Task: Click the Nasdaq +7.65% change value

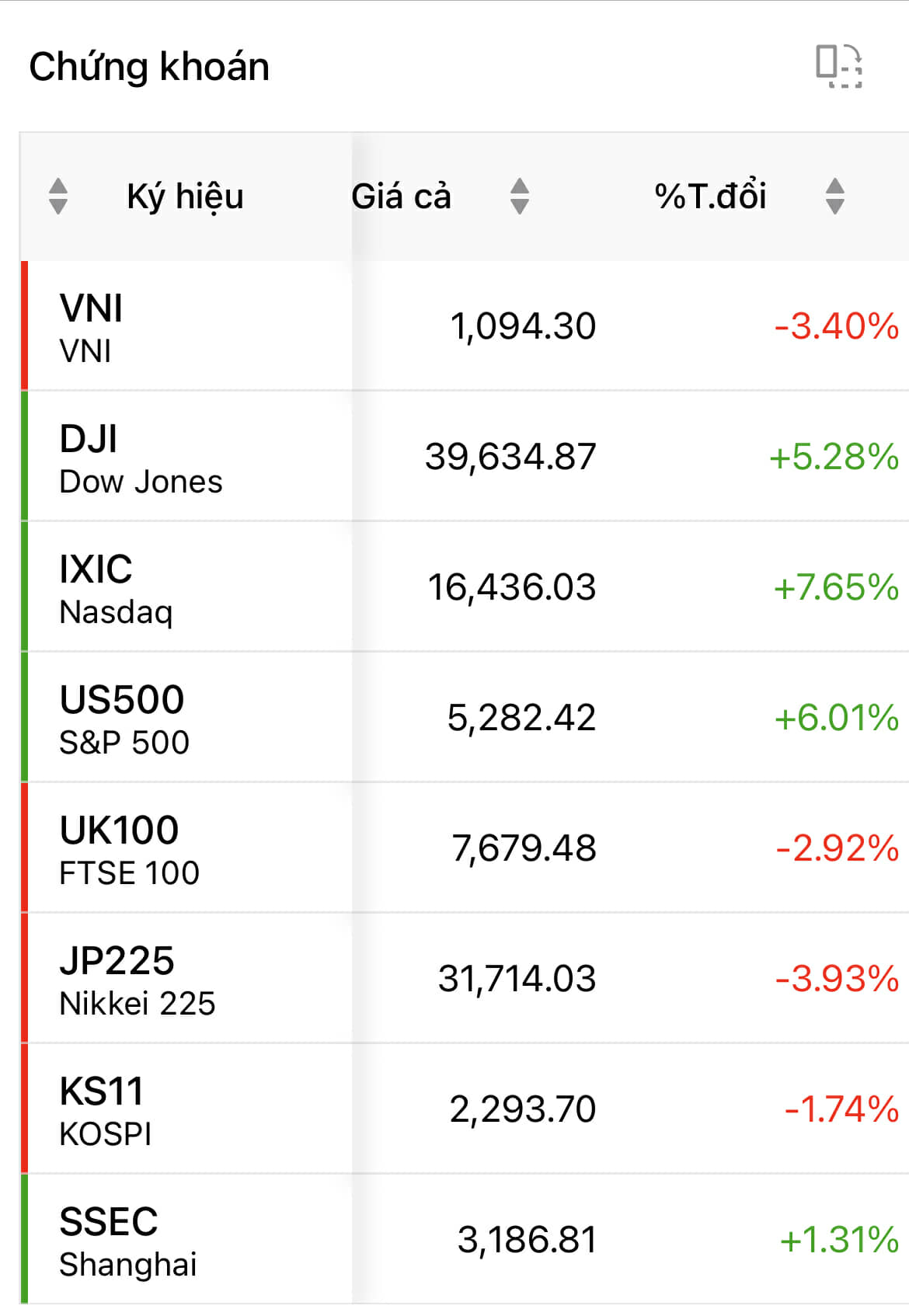Action: point(836,587)
